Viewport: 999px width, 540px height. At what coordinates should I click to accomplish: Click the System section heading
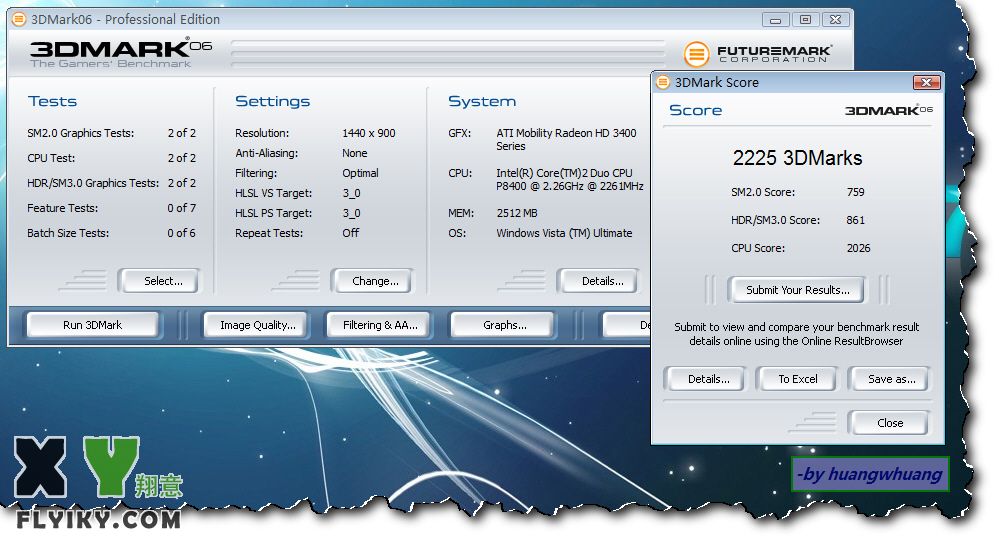482,101
